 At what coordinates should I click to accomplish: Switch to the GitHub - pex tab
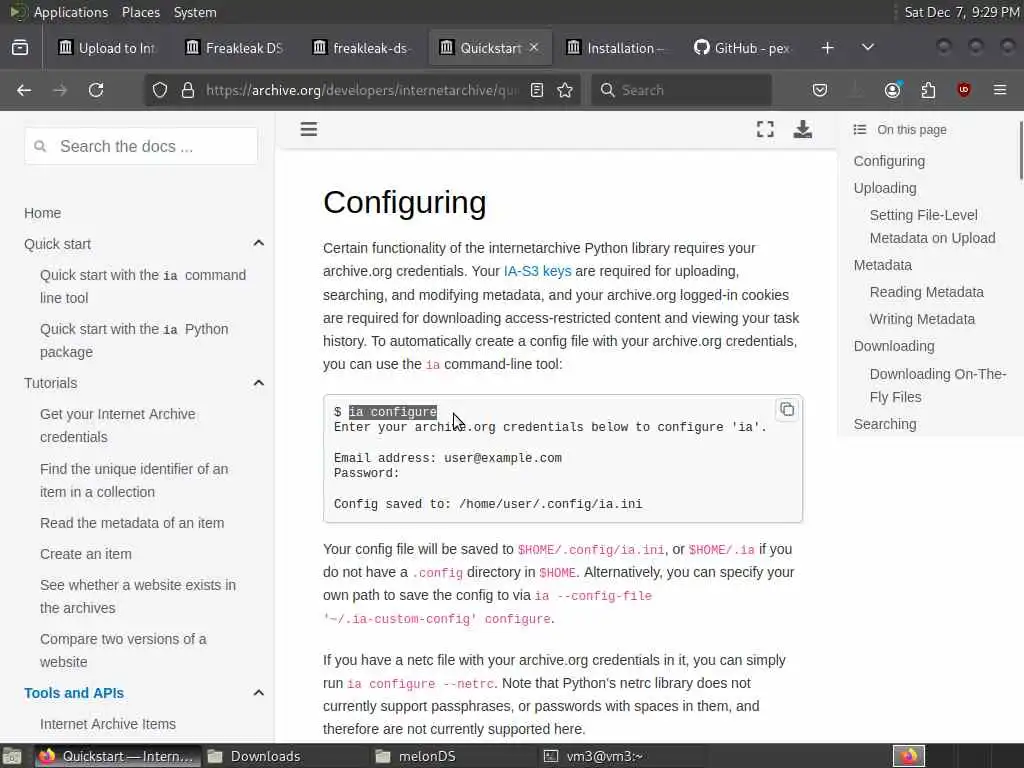(743, 48)
